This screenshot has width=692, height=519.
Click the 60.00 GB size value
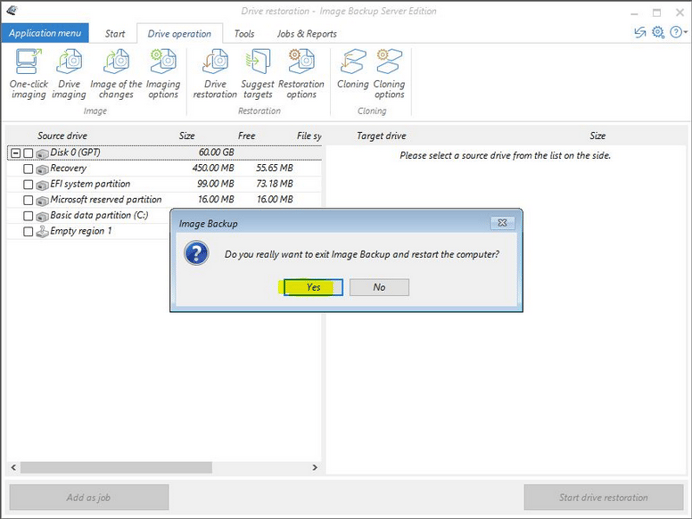click(x=216, y=152)
